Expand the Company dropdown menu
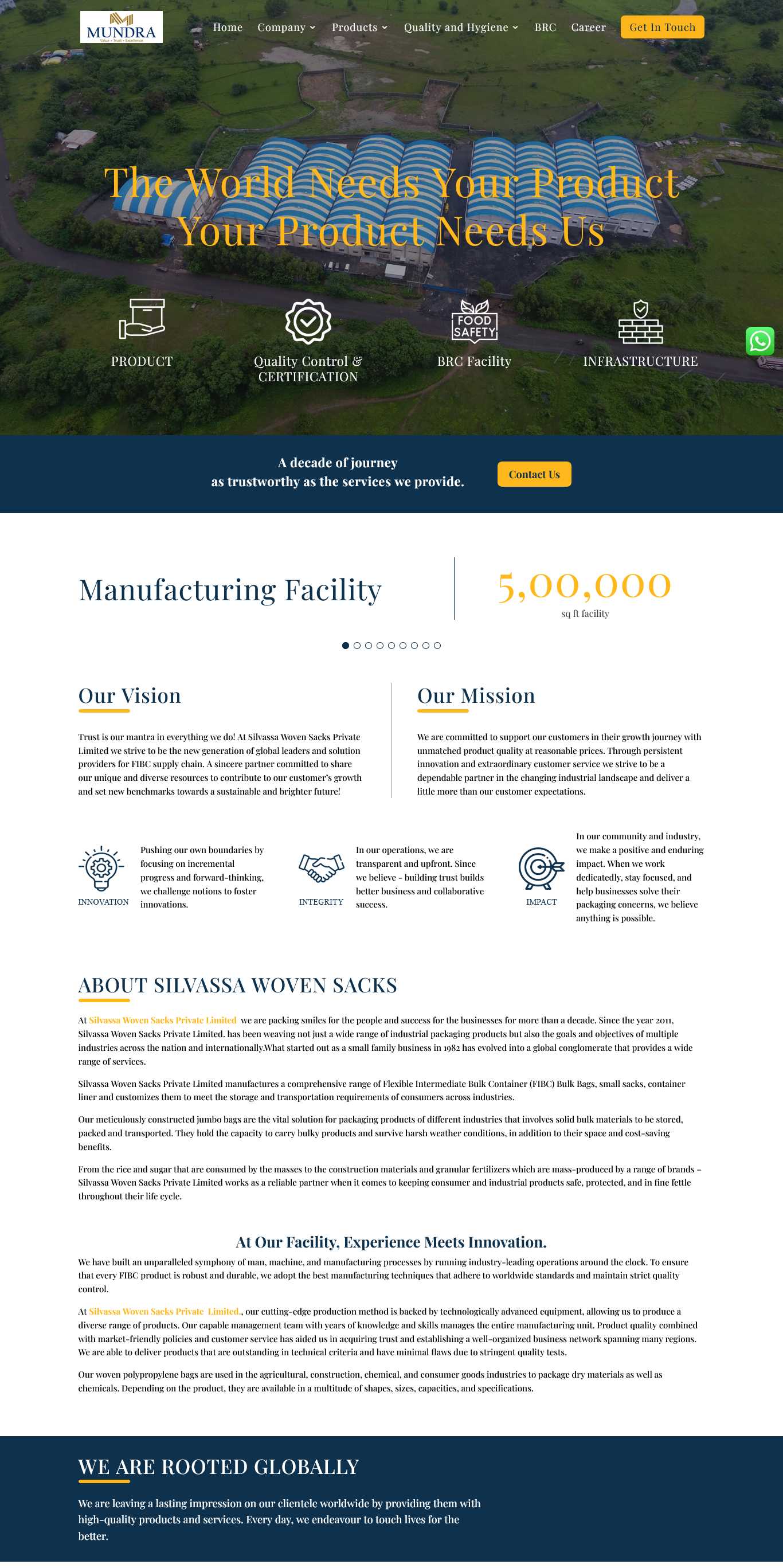The image size is (783, 1568). click(x=287, y=28)
